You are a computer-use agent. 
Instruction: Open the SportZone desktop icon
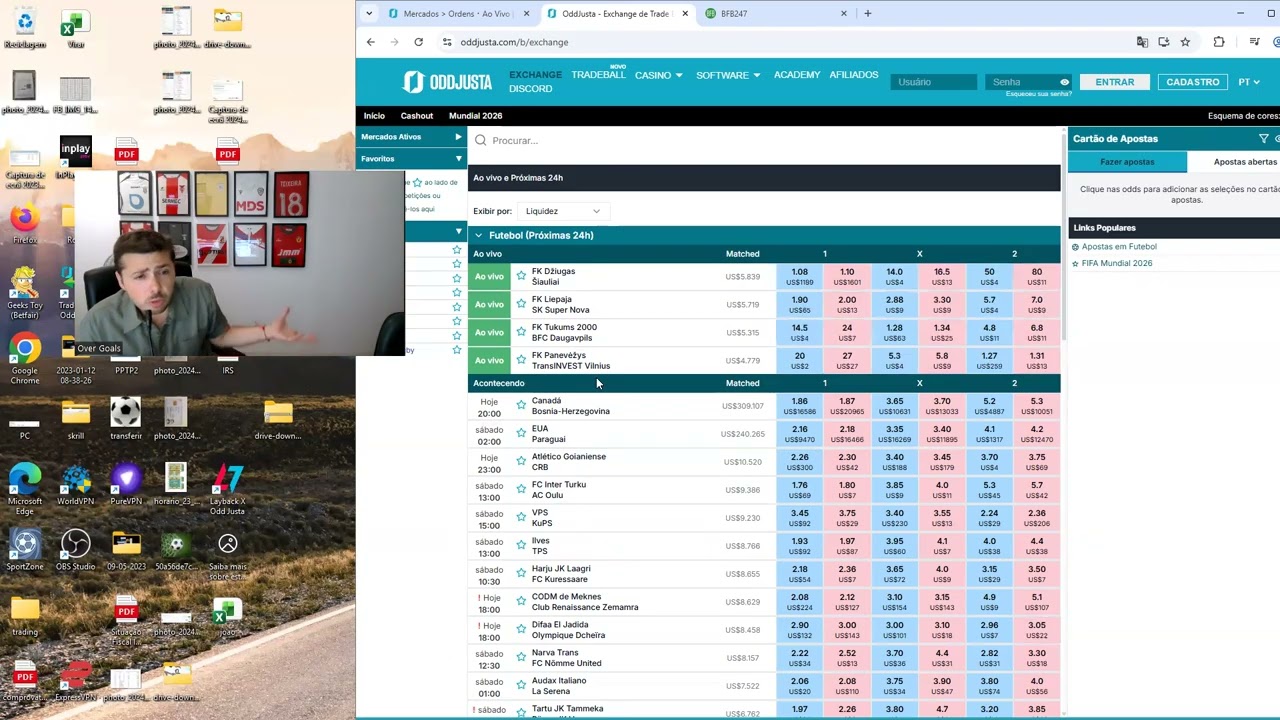[x=25, y=549]
